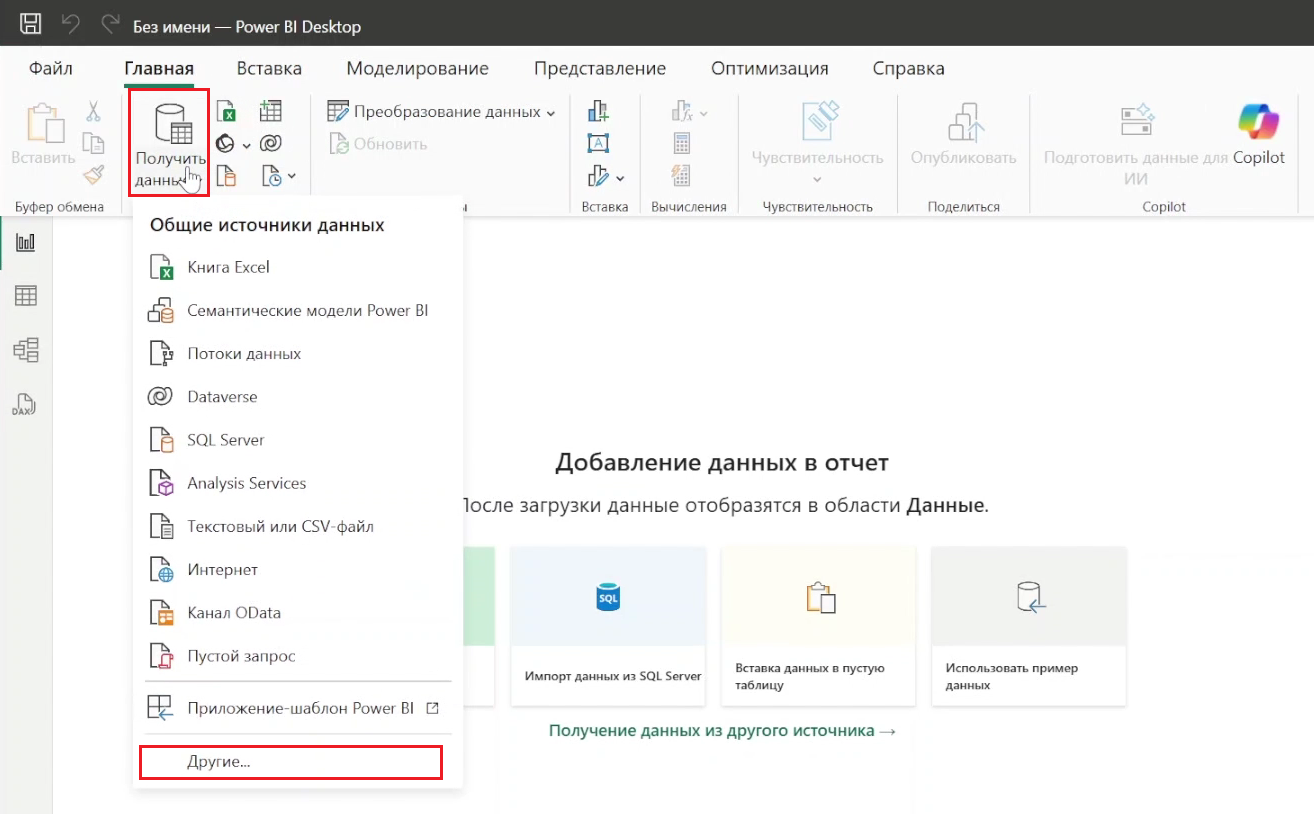The height and width of the screenshot is (814, 1314).
Task: Open the Справка tab
Action: pyautogui.click(x=908, y=69)
